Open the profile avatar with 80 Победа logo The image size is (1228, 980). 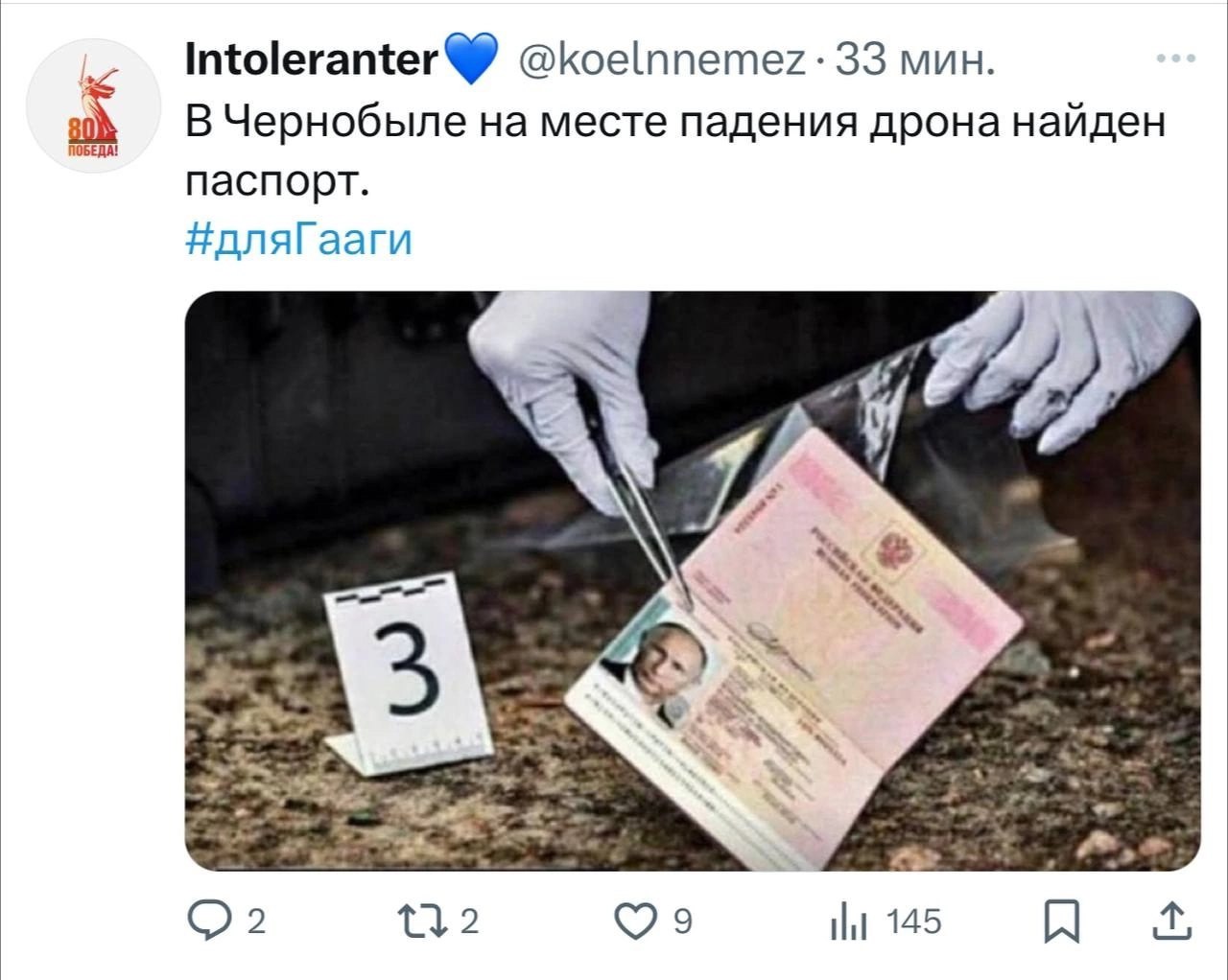pos(94,105)
